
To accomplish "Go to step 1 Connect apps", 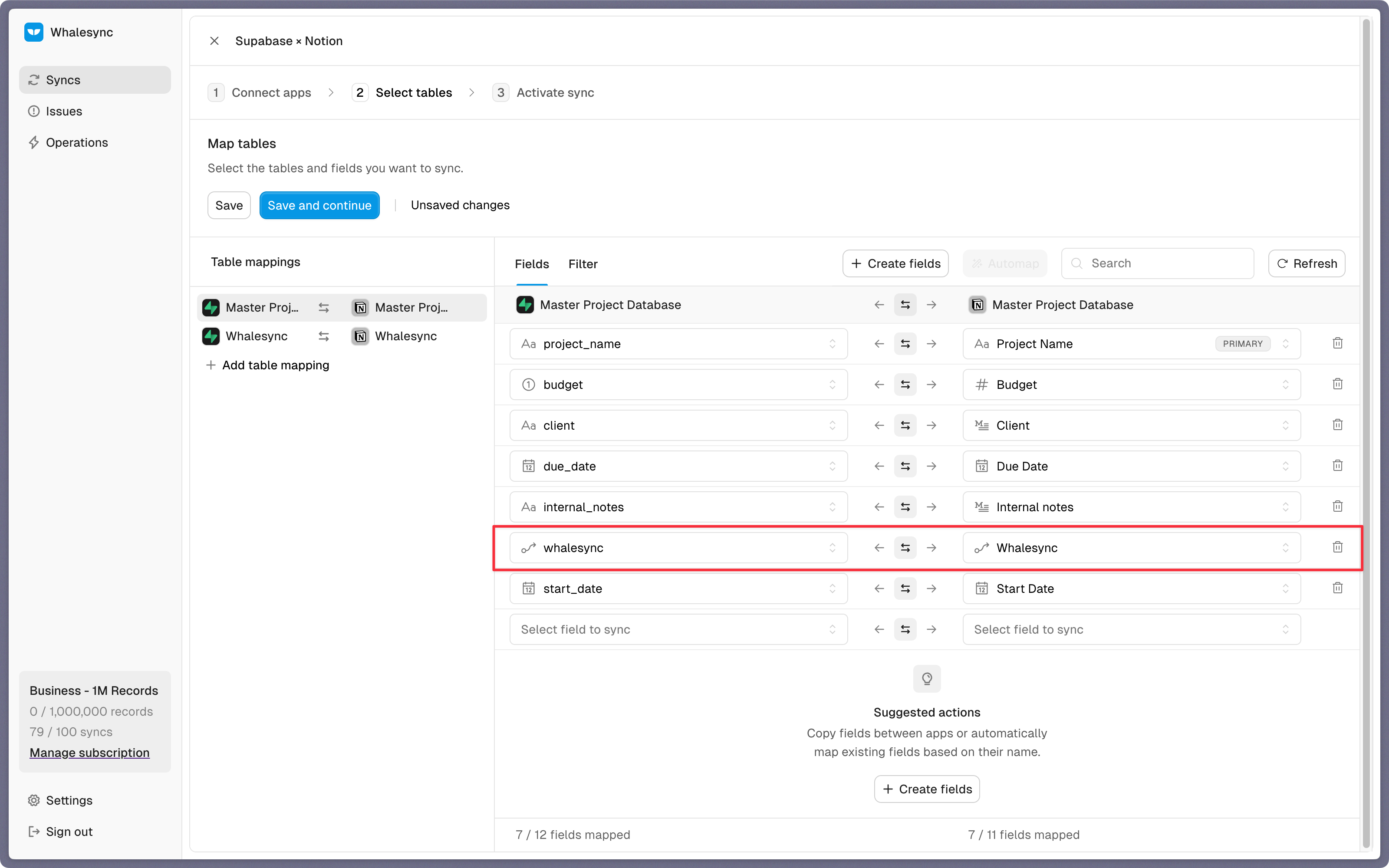I will (260, 92).
